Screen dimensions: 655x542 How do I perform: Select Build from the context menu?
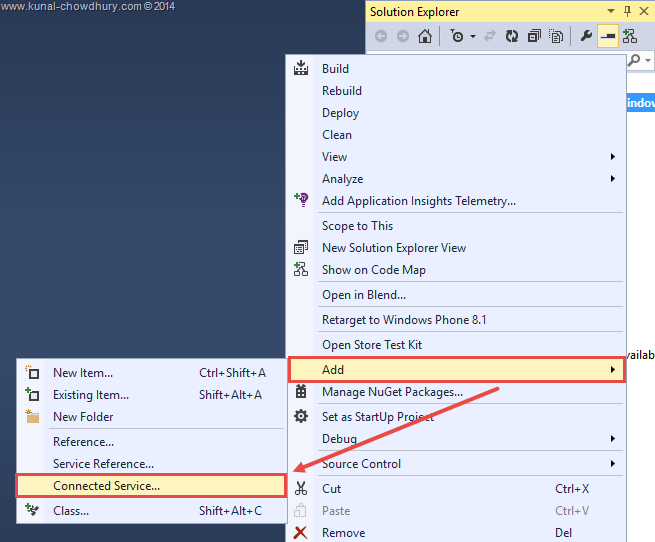(457, 69)
